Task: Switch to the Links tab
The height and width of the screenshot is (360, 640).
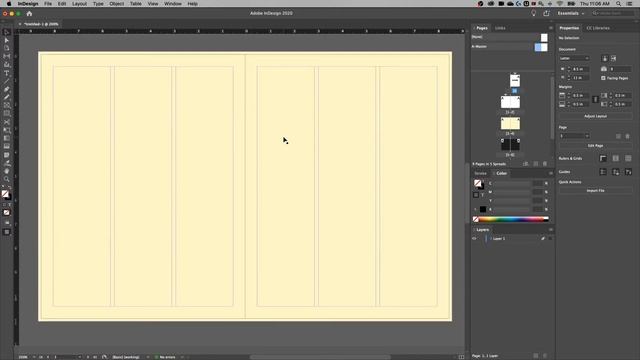Action: (x=500, y=28)
